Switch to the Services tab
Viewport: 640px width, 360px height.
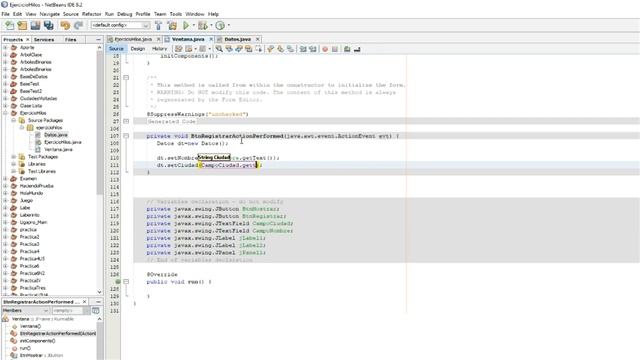(44, 40)
